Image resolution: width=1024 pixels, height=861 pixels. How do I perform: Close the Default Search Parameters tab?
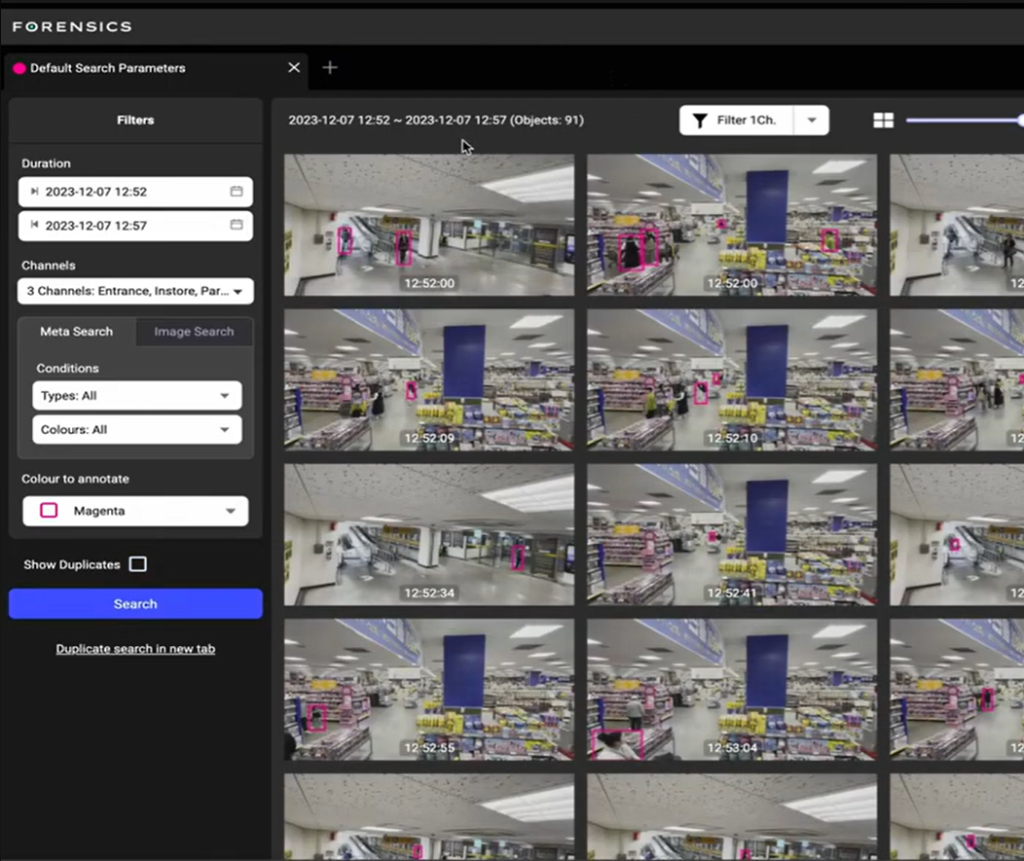[294, 68]
